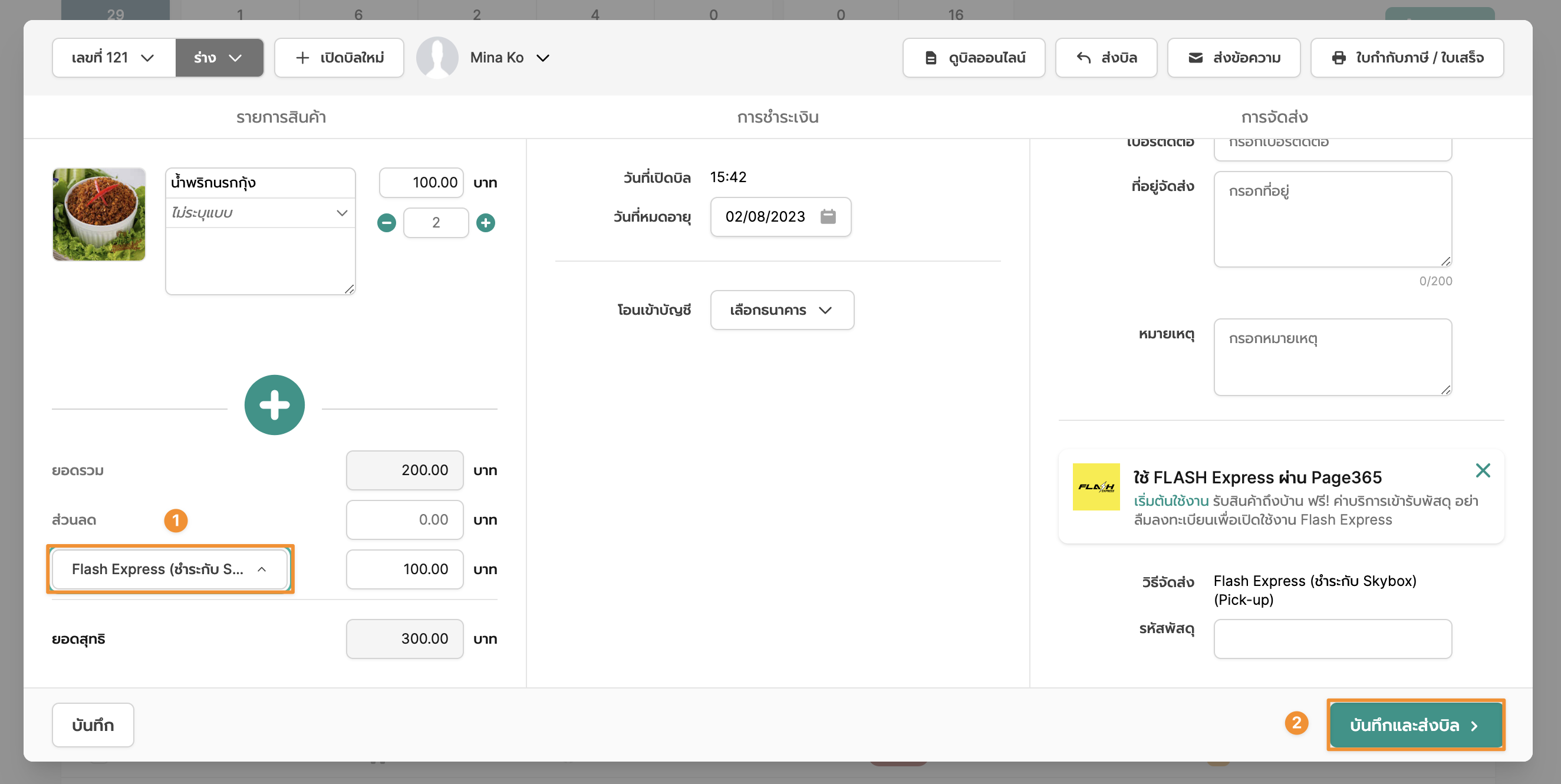Click the product note textarea

[x=260, y=261]
